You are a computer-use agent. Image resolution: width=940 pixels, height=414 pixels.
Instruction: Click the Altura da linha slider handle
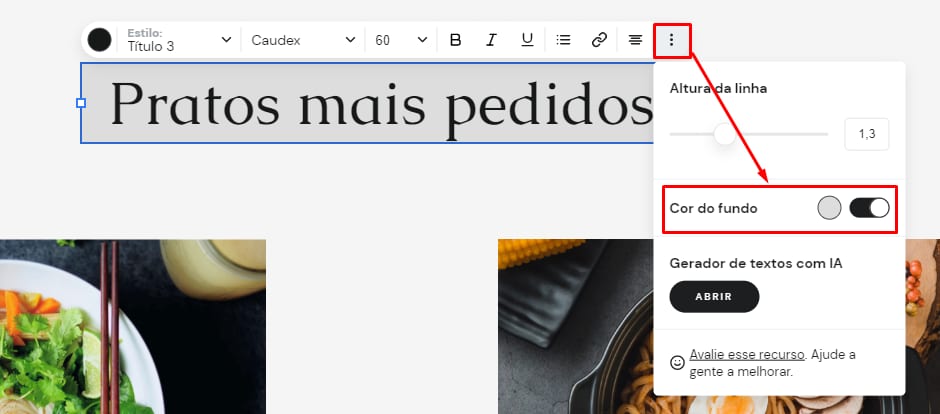[724, 134]
